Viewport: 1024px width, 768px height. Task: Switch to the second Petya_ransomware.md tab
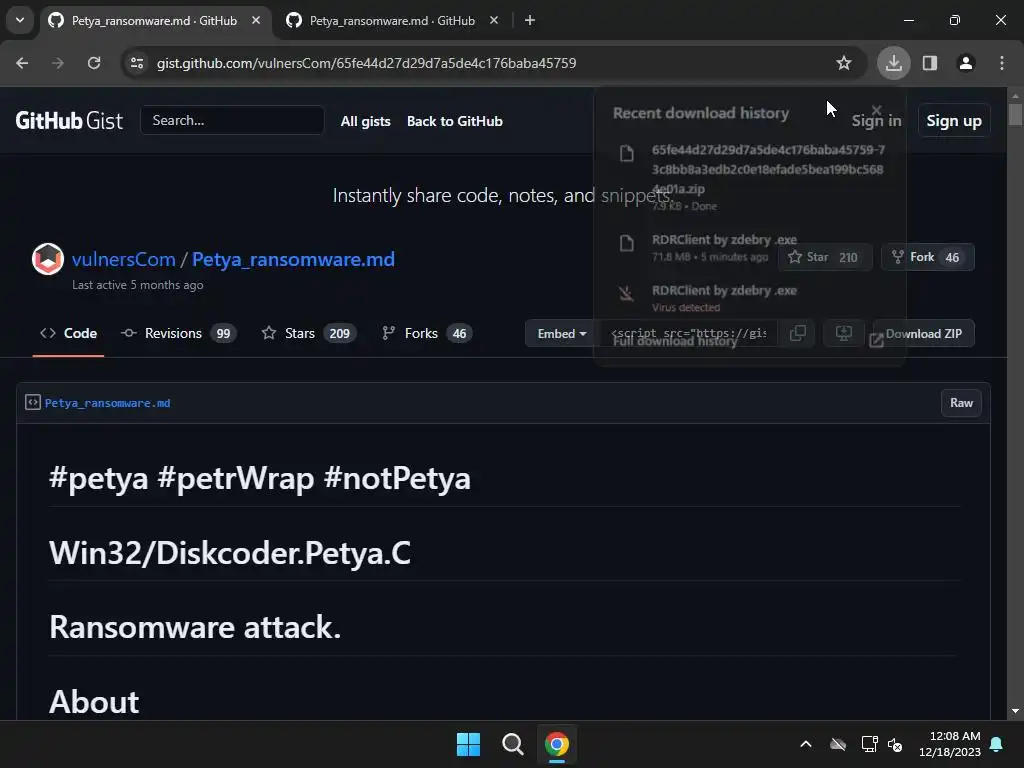(x=392, y=21)
